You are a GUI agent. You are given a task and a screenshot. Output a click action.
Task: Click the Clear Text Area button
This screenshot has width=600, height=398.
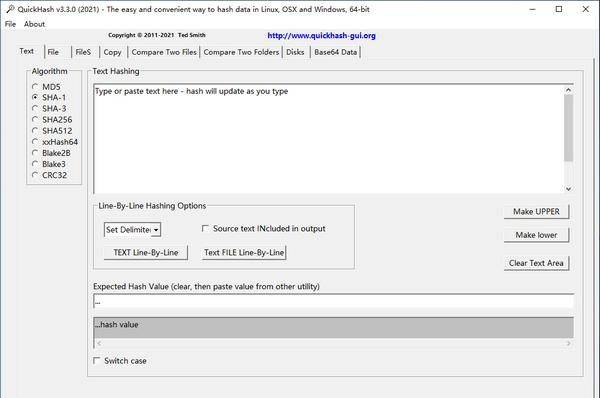536,263
